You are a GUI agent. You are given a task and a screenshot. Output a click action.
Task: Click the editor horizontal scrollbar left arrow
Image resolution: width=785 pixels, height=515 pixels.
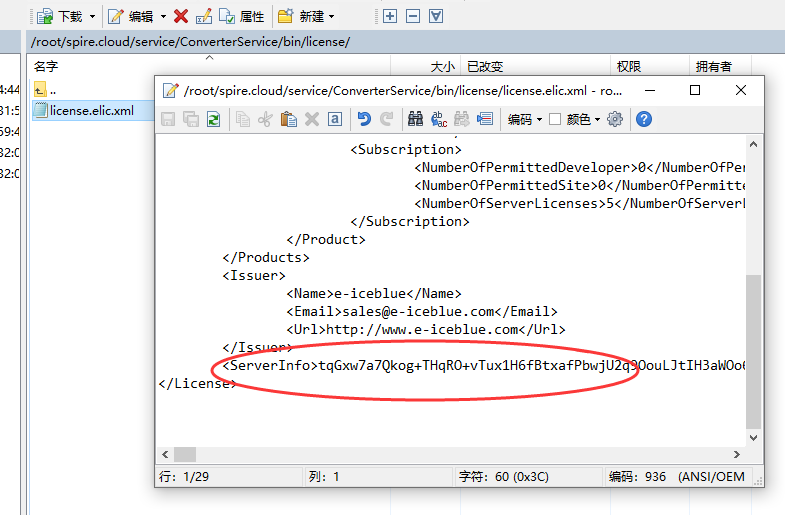pos(165,454)
